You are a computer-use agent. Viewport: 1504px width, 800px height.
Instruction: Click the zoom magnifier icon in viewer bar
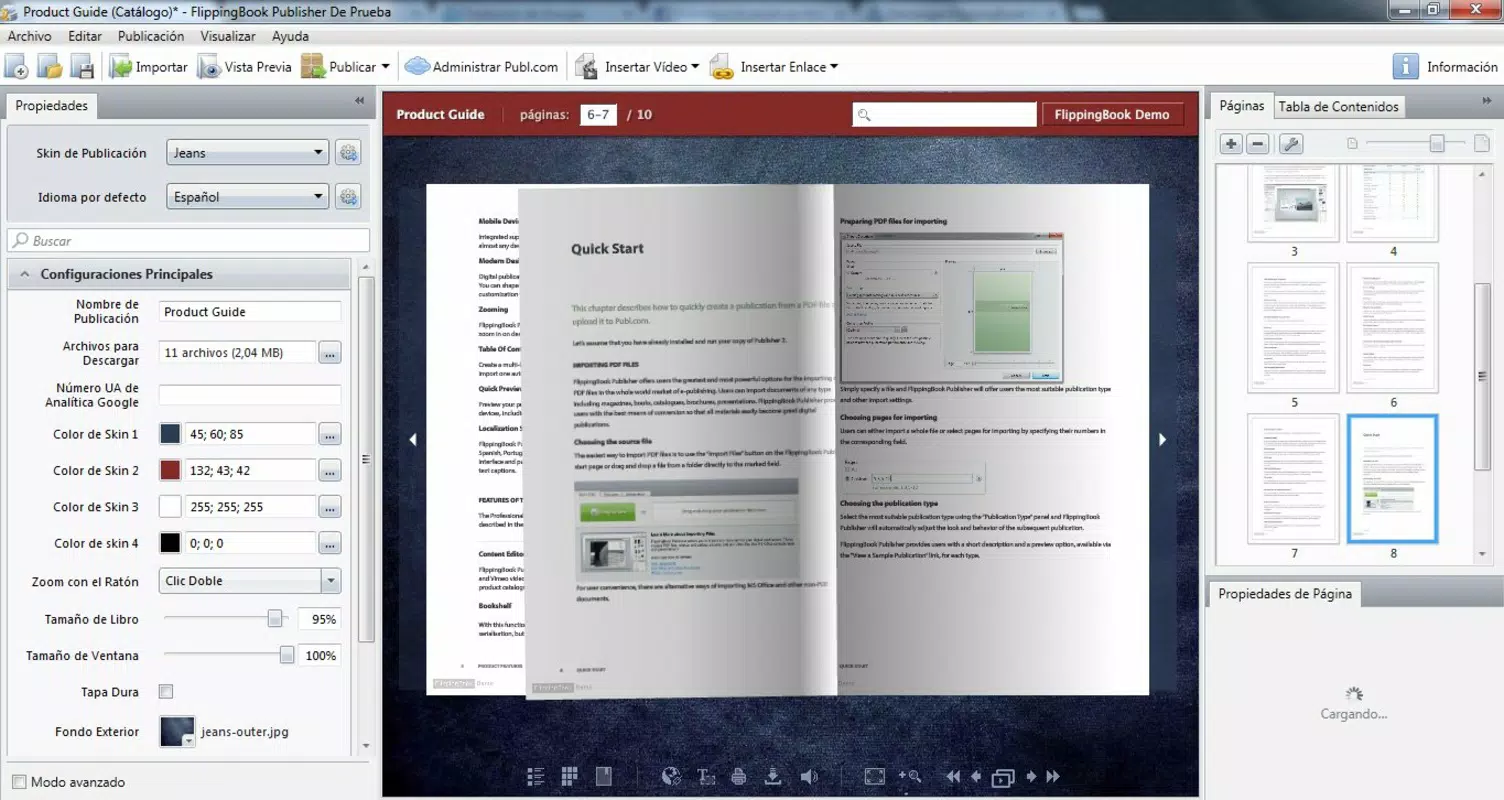click(x=909, y=776)
